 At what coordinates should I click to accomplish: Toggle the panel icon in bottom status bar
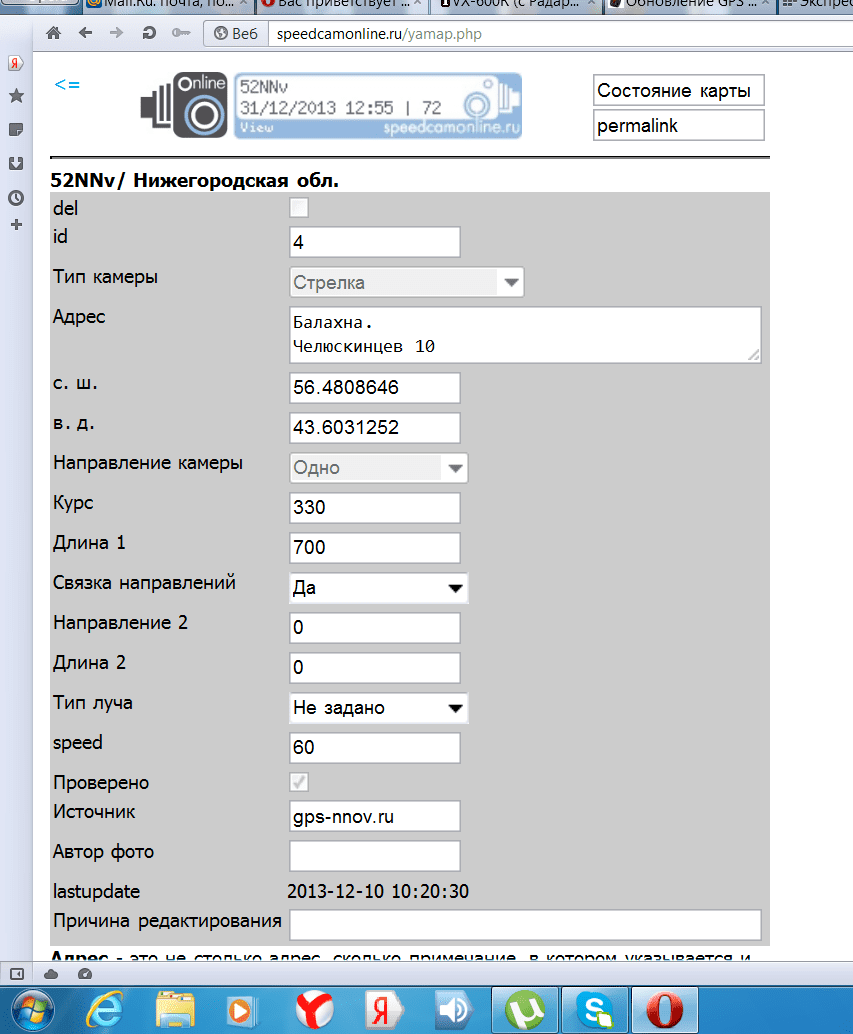coord(17,974)
